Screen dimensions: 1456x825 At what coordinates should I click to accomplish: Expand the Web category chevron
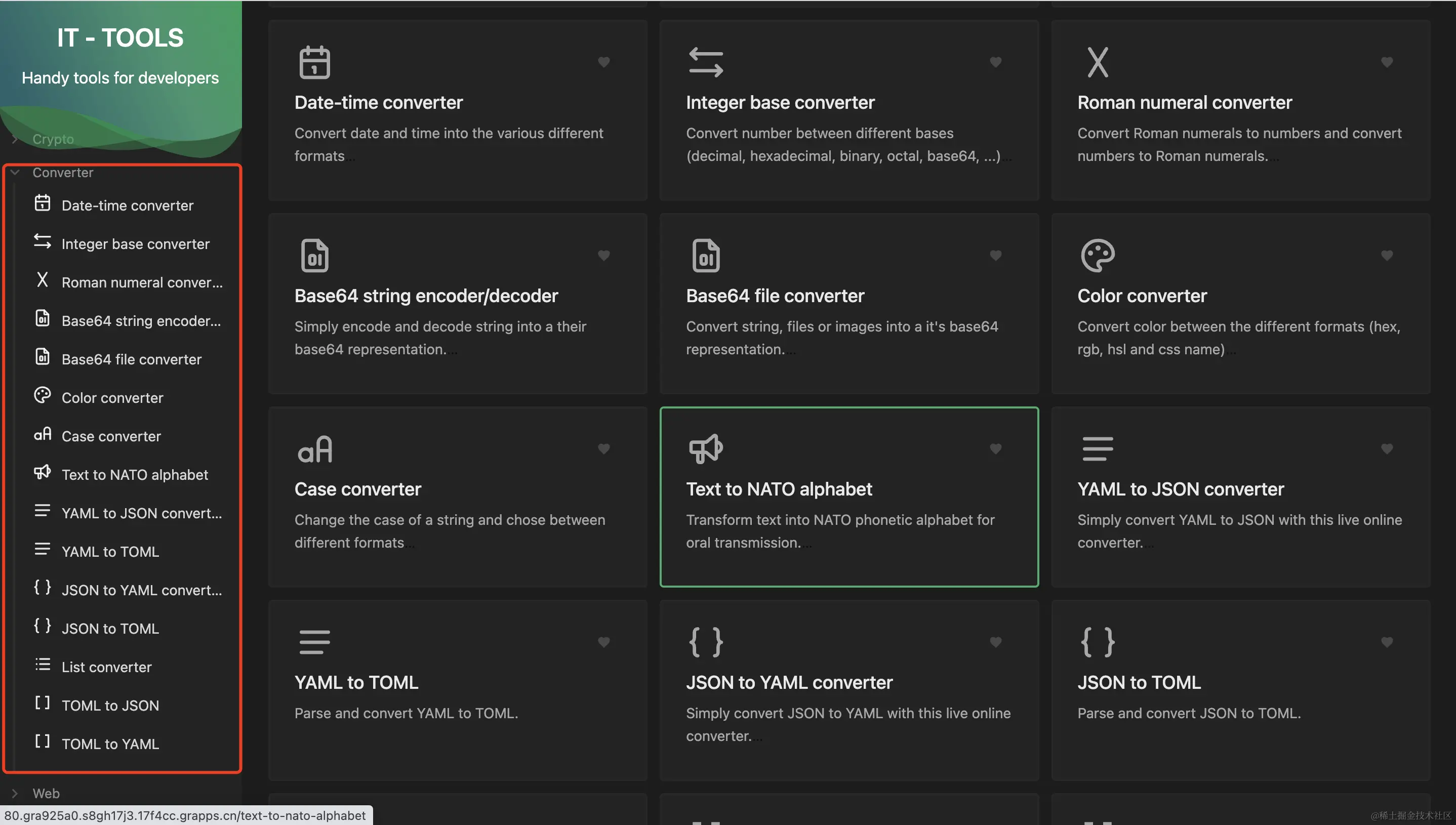click(15, 793)
